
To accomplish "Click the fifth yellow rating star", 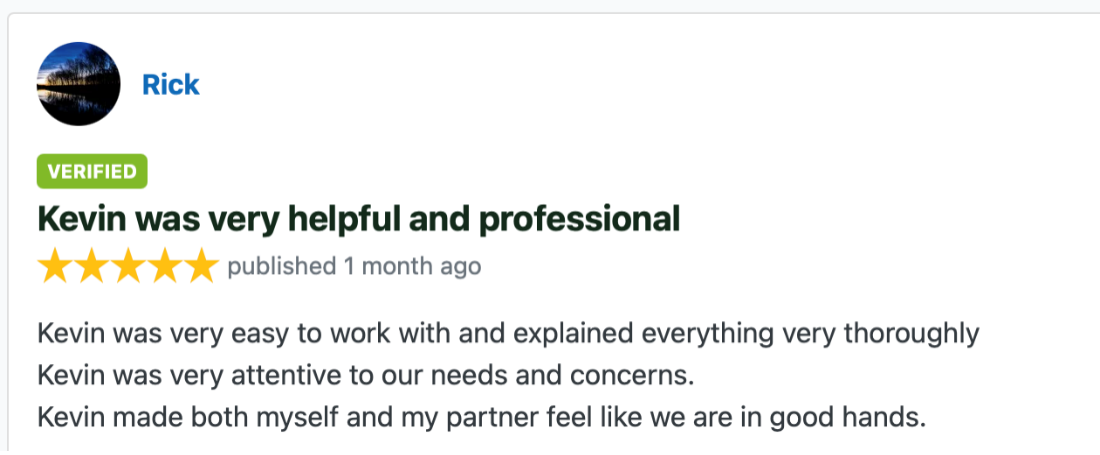I will 200,267.
